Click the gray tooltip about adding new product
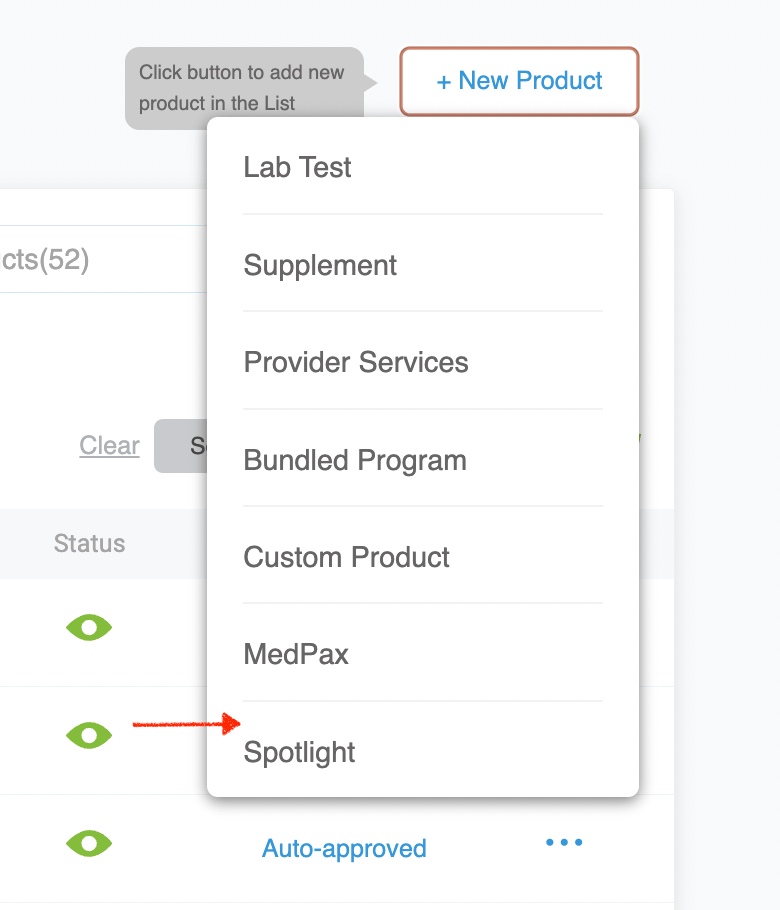Image resolution: width=780 pixels, height=910 pixels. 243,88
